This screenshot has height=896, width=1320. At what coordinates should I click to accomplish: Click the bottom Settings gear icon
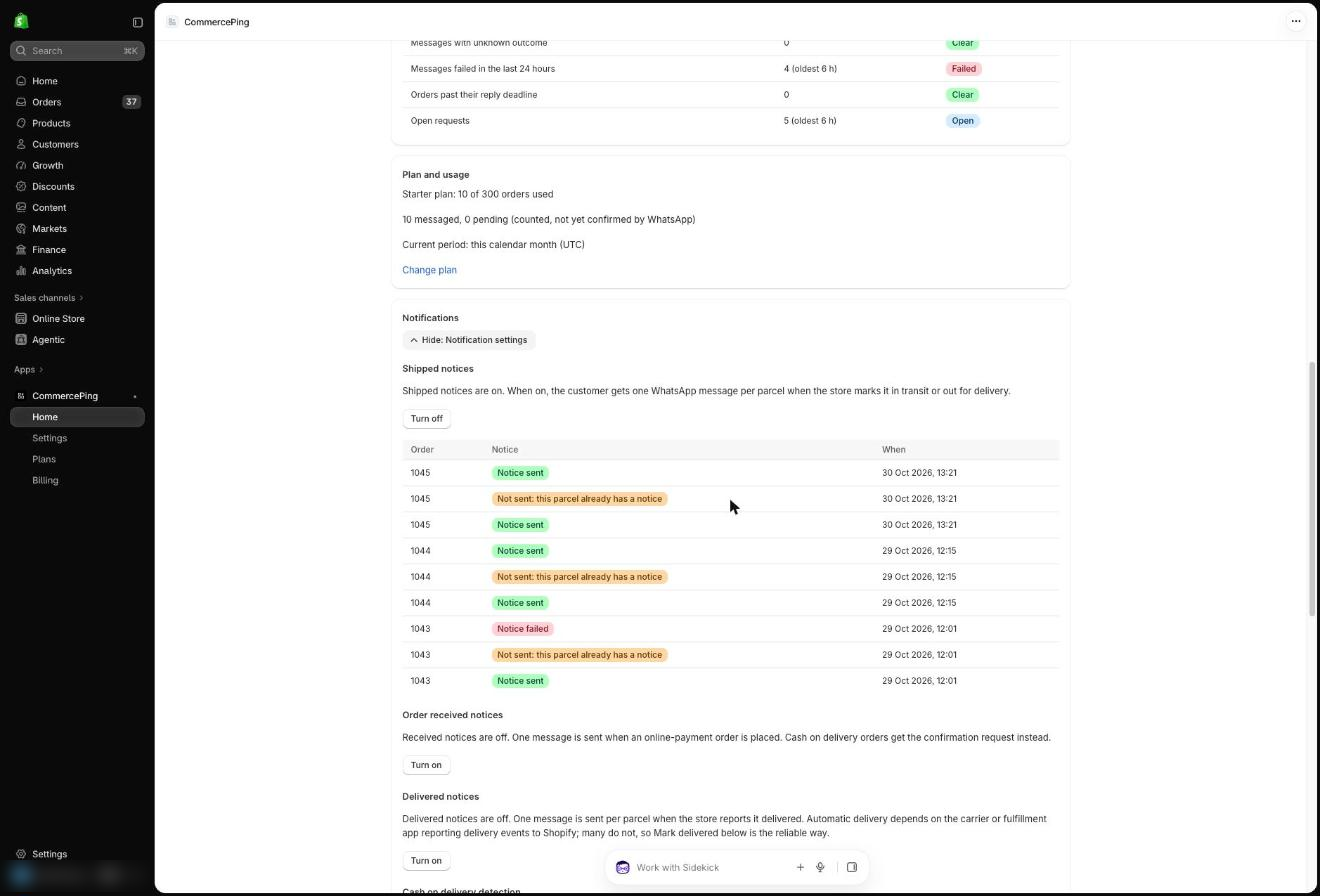[21, 854]
